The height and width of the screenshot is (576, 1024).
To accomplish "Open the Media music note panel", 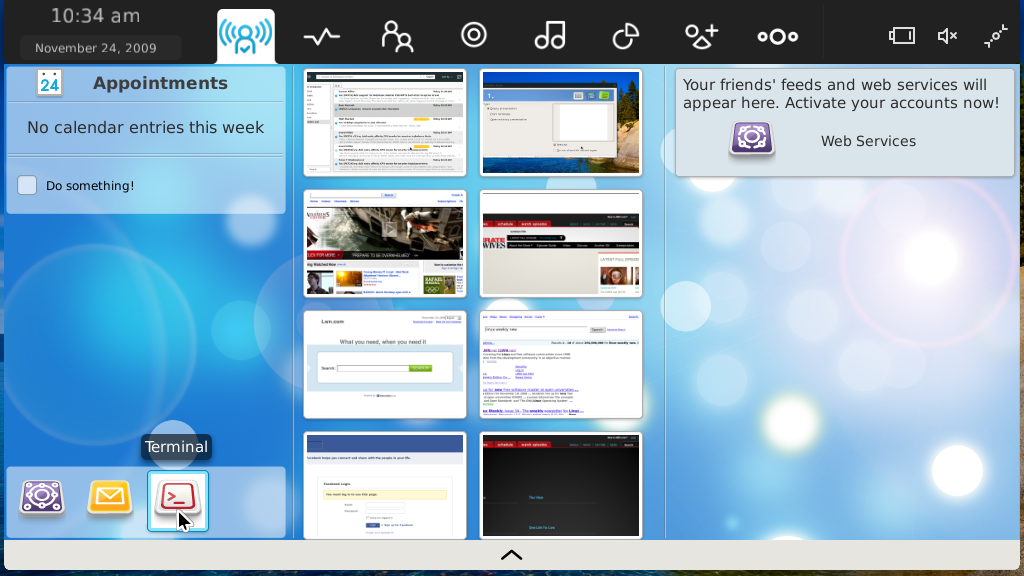I will [x=550, y=35].
